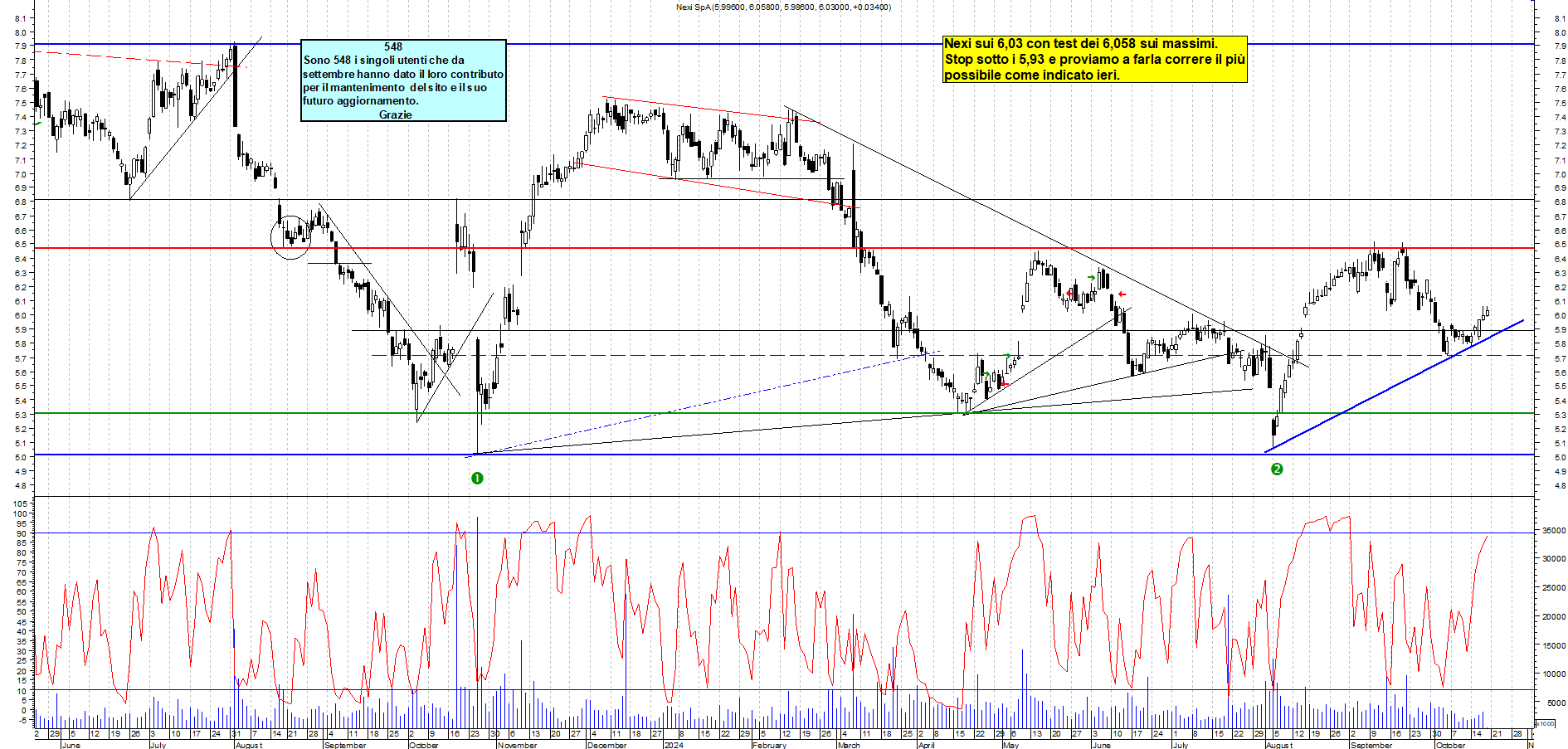Click the December month label on time axis
This screenshot has height=749, width=1568.
tap(606, 745)
